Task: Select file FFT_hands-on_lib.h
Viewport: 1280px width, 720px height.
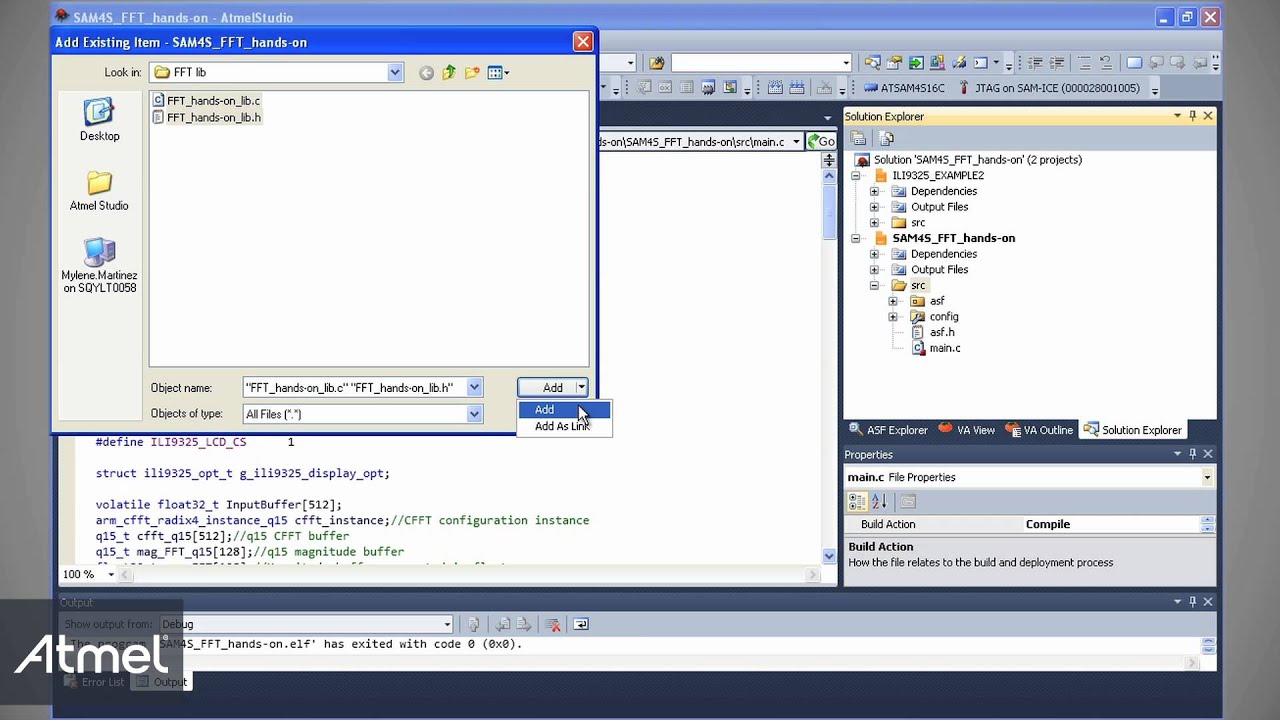Action: click(206, 117)
